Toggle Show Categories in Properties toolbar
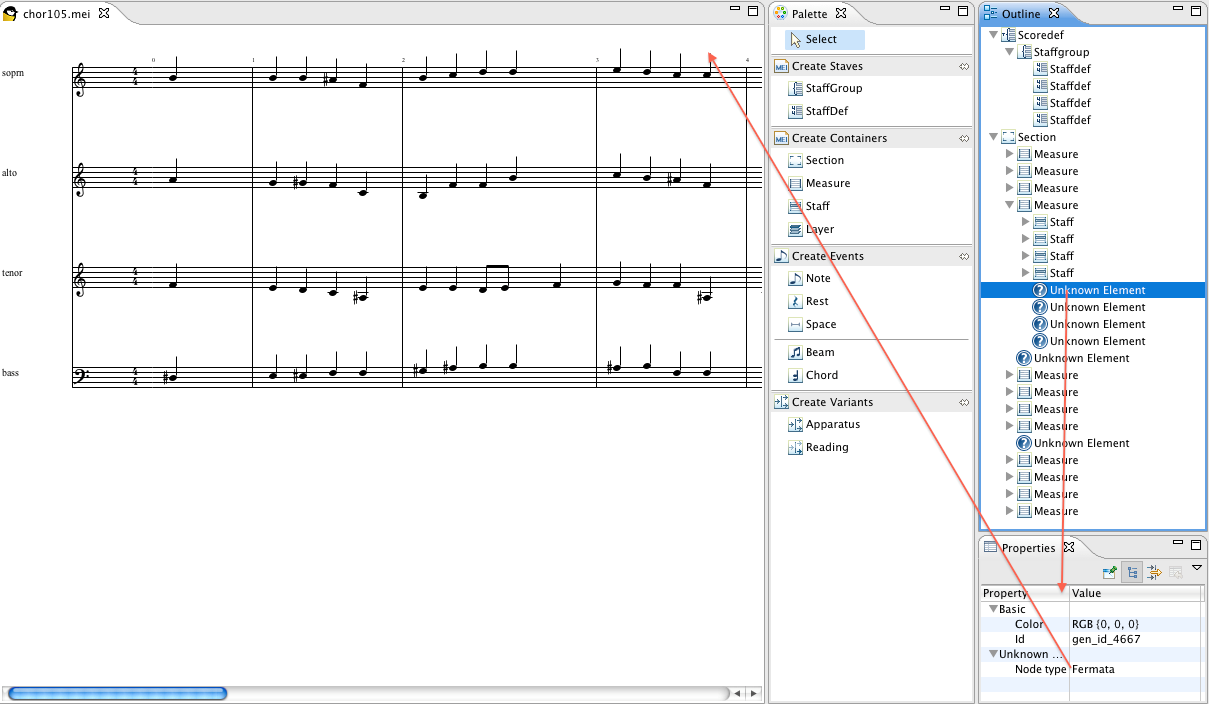The image size is (1209, 704). (1132, 572)
